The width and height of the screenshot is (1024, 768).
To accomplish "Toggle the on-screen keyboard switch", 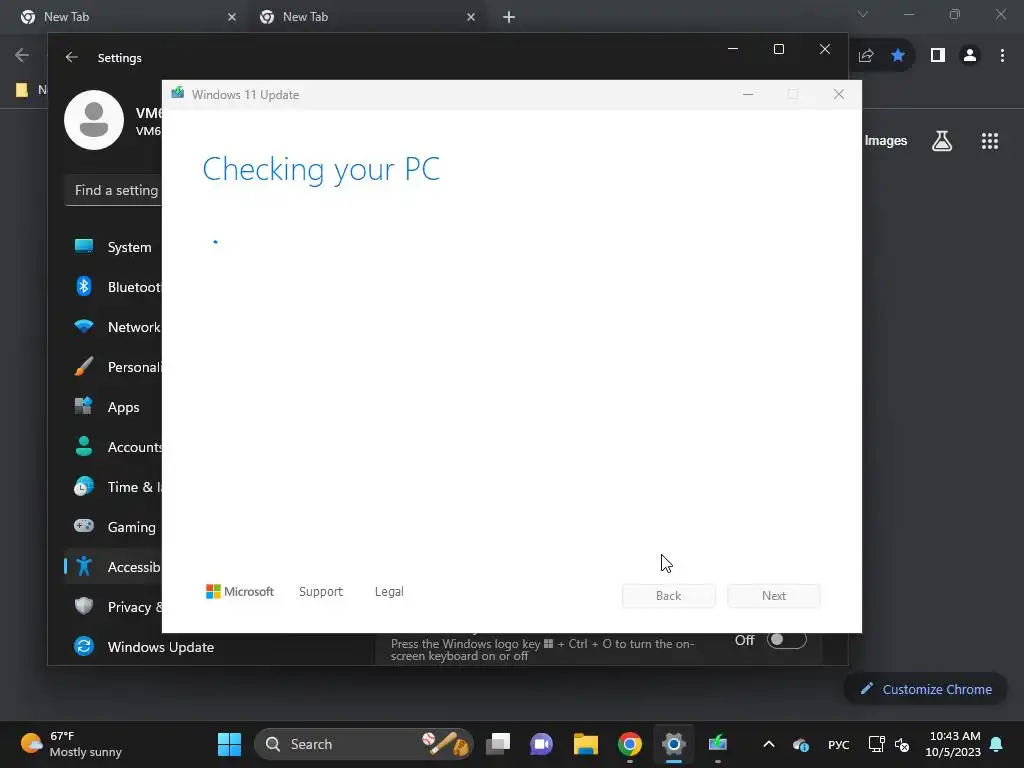I will coord(786,640).
